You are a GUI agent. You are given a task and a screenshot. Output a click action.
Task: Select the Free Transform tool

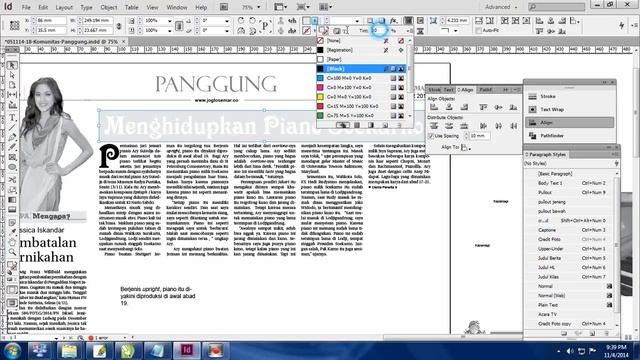pyautogui.click(x=12, y=190)
